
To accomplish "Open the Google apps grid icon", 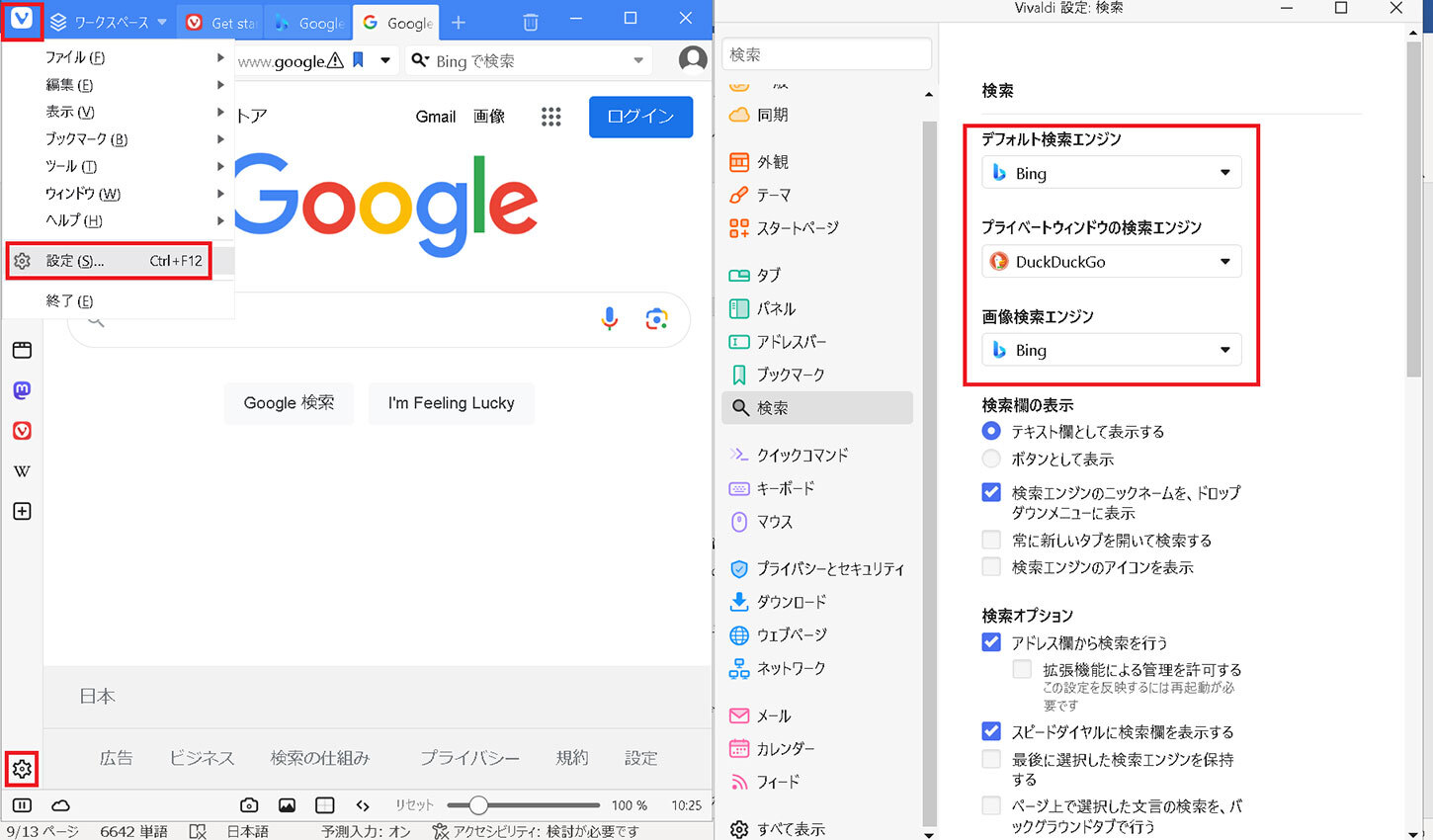I will coord(551,117).
